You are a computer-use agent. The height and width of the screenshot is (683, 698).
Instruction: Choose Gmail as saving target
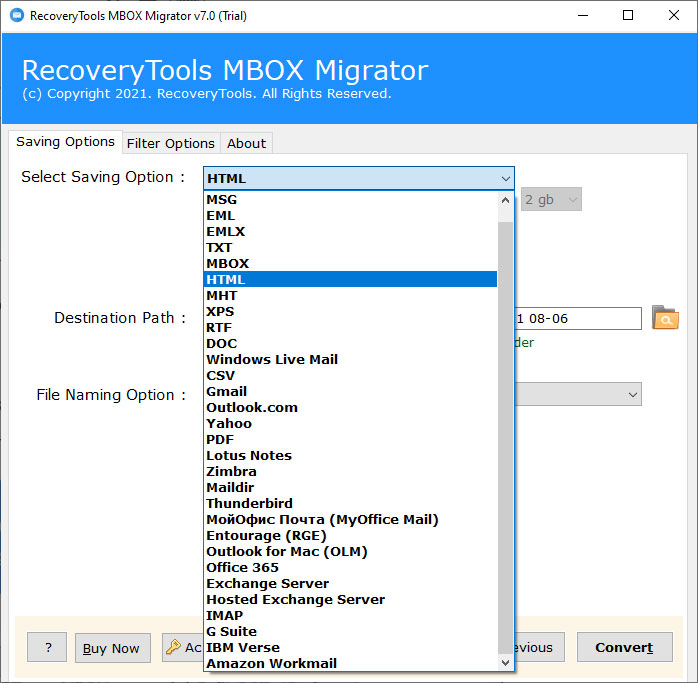coord(350,392)
